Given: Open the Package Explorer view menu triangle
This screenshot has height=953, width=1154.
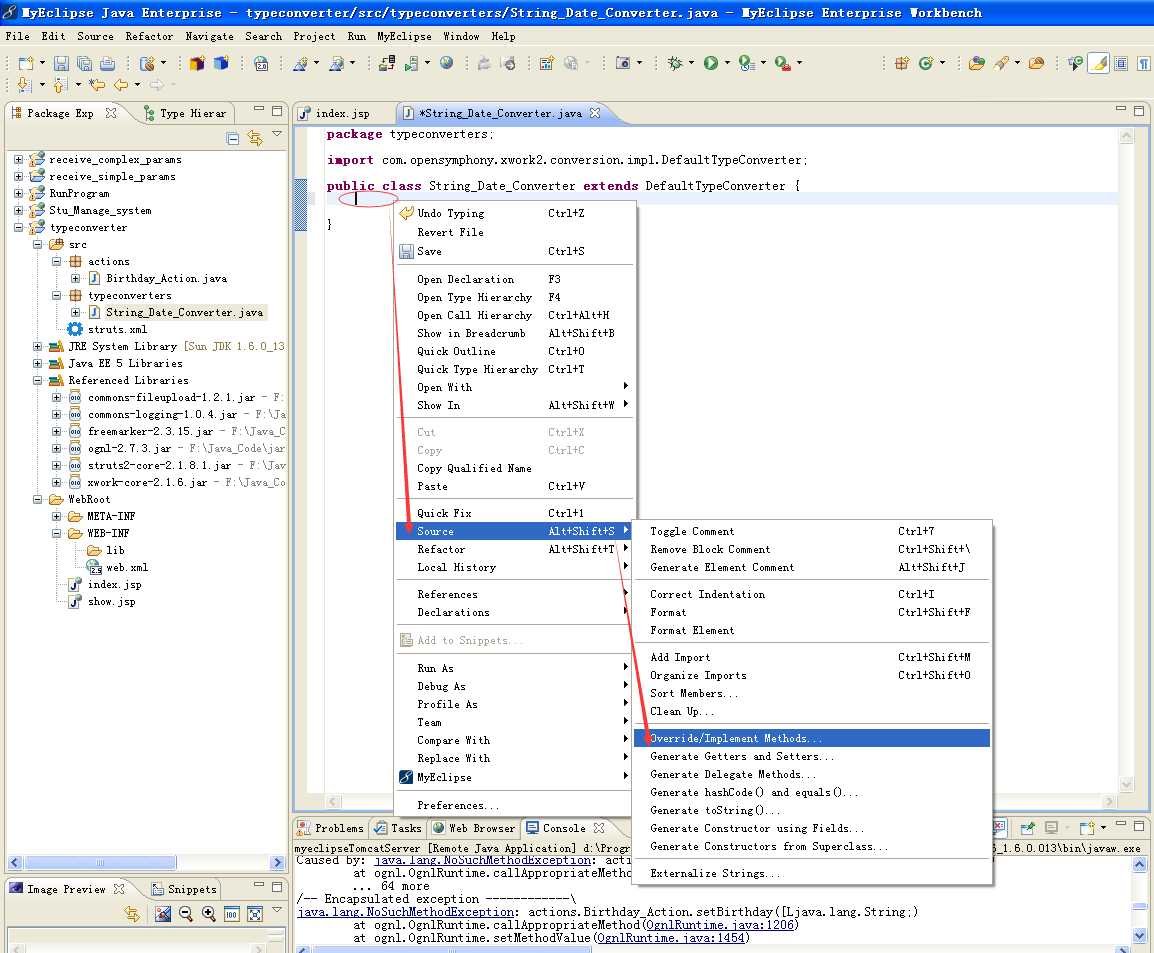Looking at the screenshot, I should click(x=277, y=134).
